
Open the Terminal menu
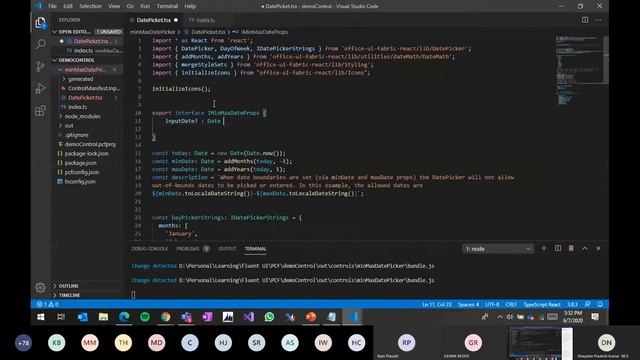pyautogui.click(x=167, y=6)
